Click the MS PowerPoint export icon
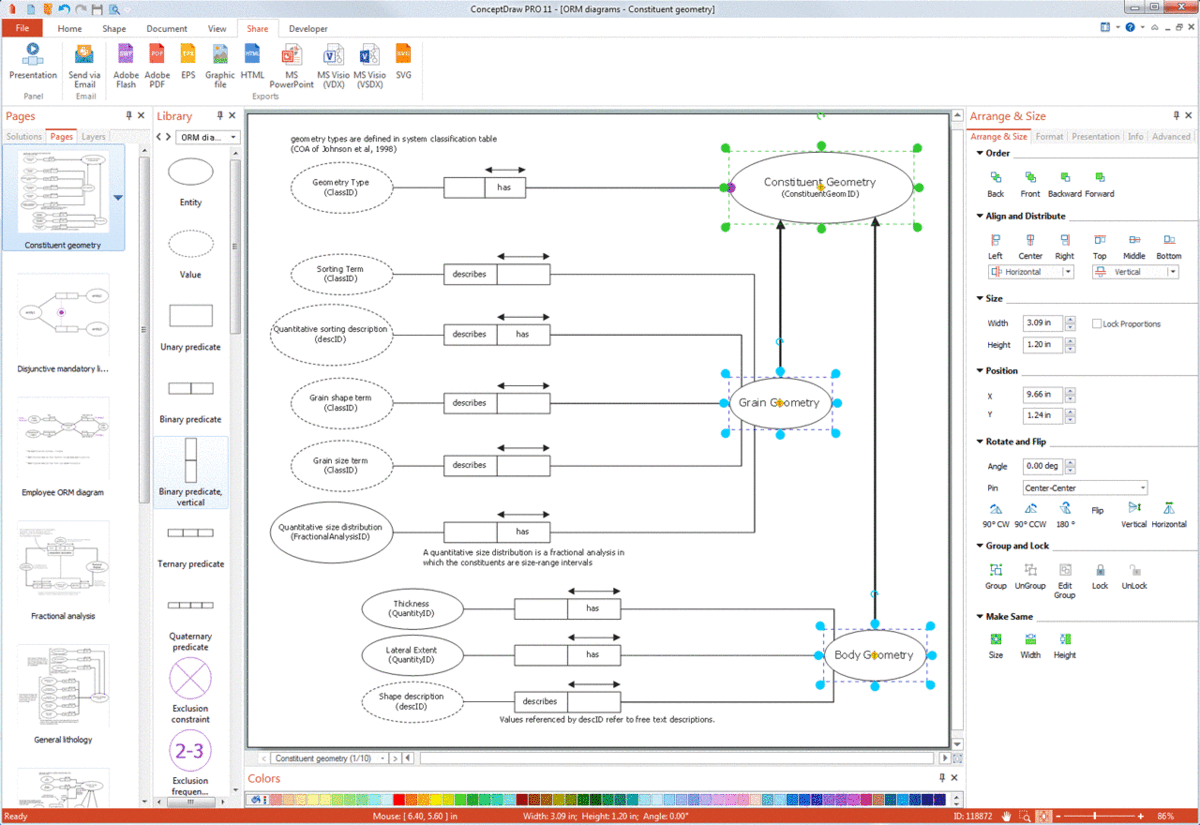The width and height of the screenshot is (1200, 825). pyautogui.click(x=291, y=56)
